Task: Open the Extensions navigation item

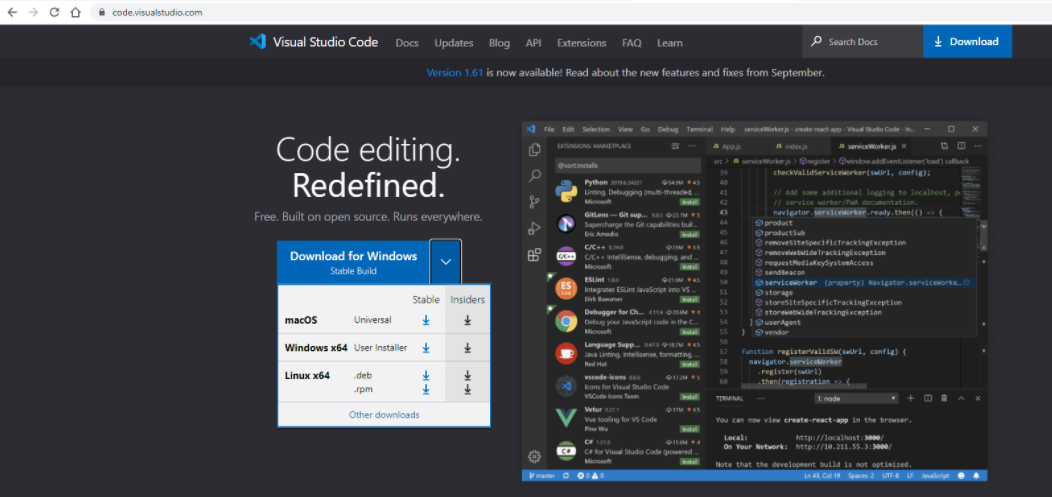Action: coord(581,43)
